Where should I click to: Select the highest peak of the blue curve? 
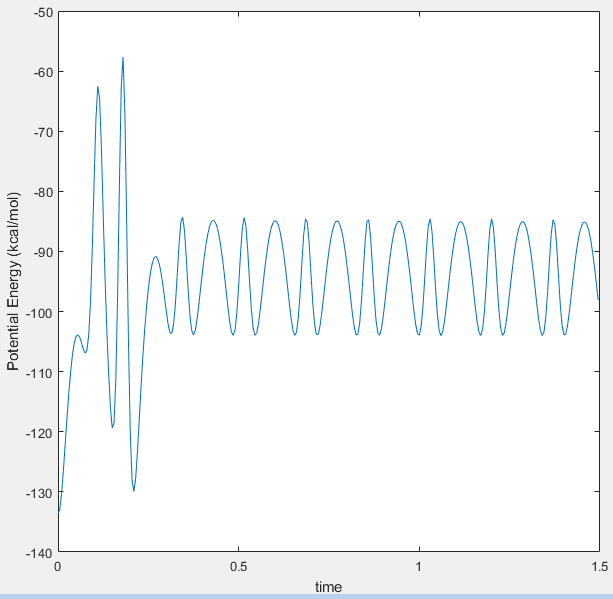coord(123,58)
